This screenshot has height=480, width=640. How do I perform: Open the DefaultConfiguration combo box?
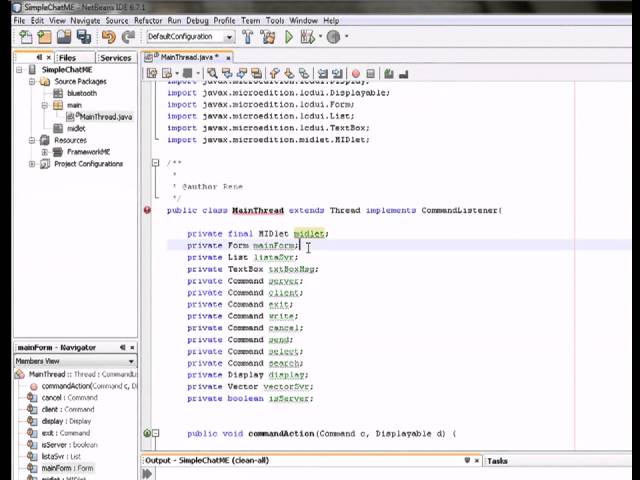coord(190,37)
